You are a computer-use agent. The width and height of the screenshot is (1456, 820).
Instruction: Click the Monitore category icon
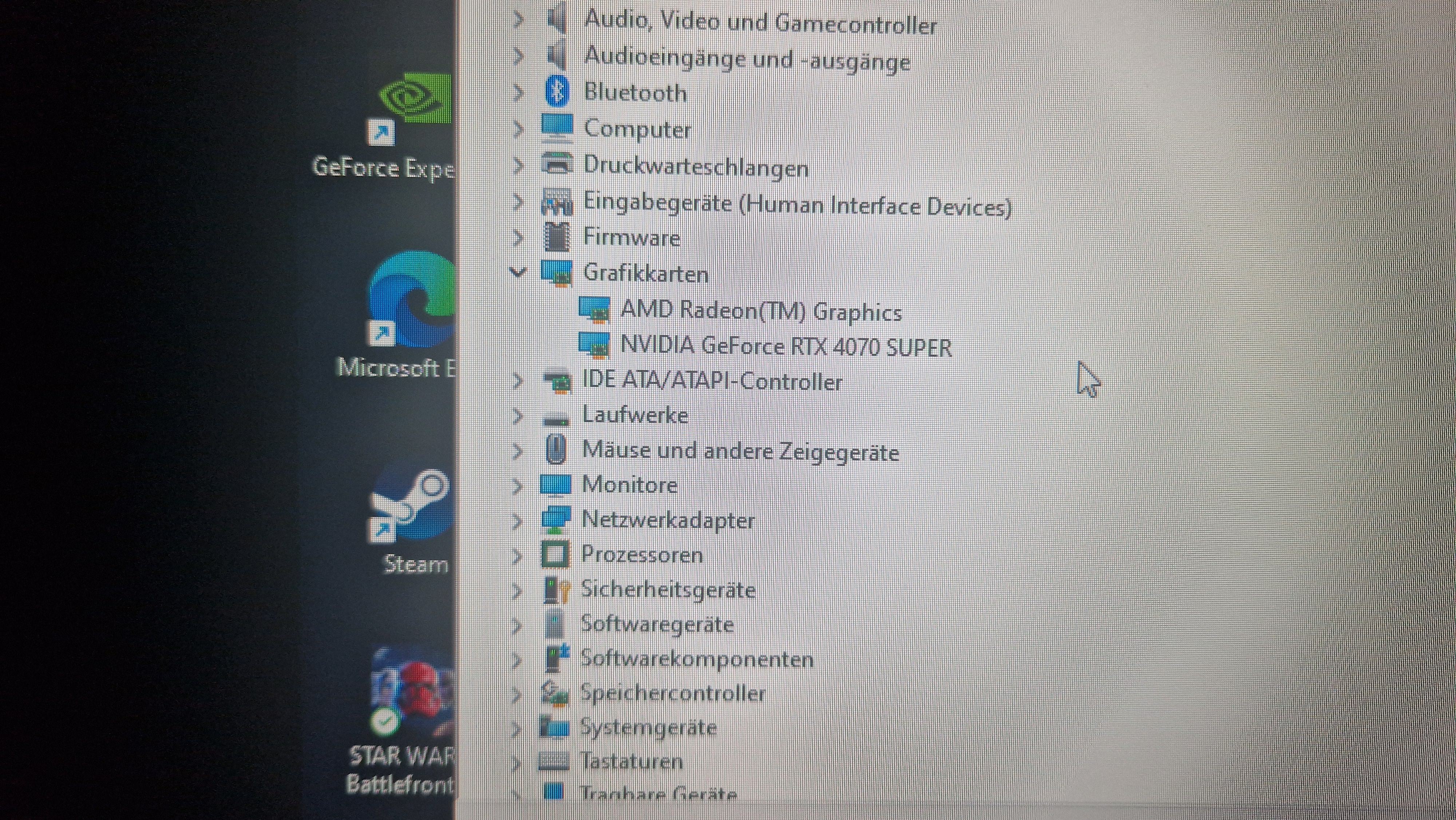pos(555,485)
